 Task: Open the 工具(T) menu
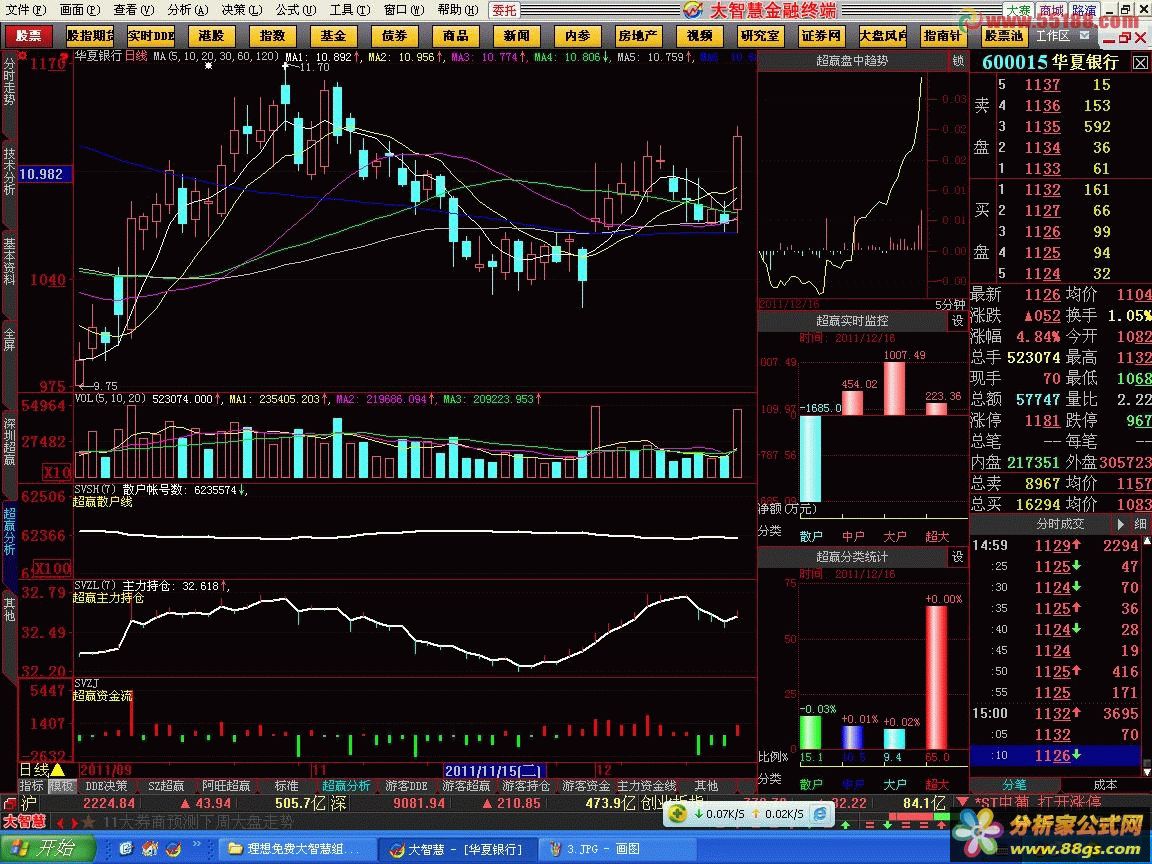click(350, 10)
